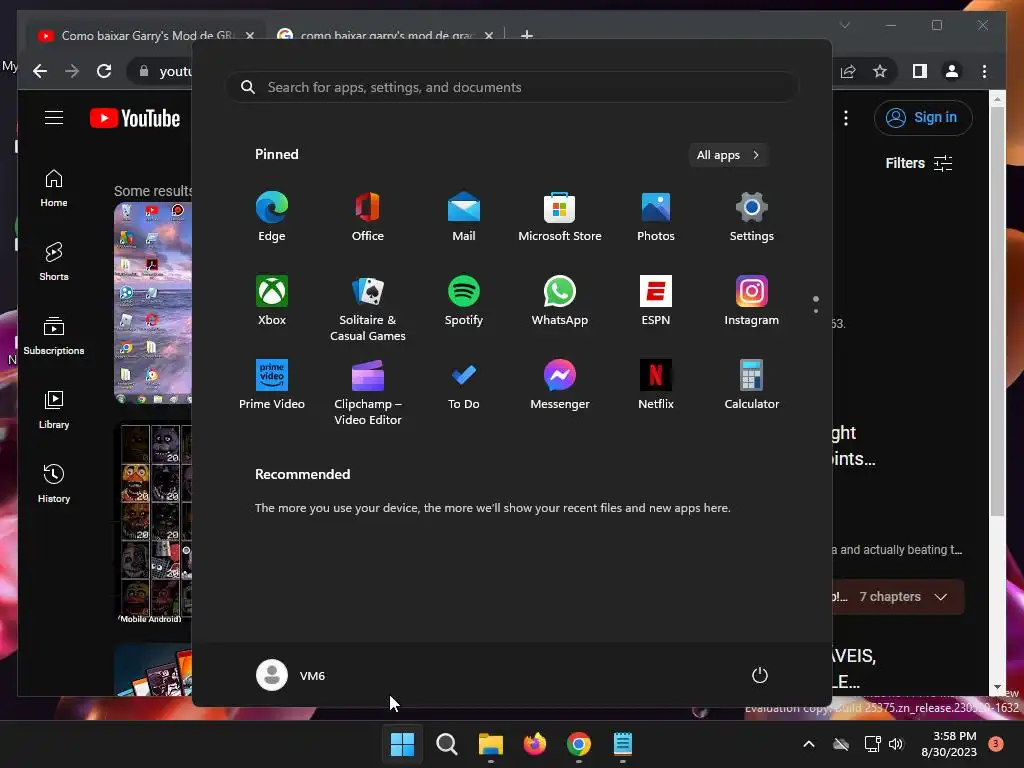This screenshot has width=1024, height=768.
Task: Bookmark this page with star icon
Action: 880,71
